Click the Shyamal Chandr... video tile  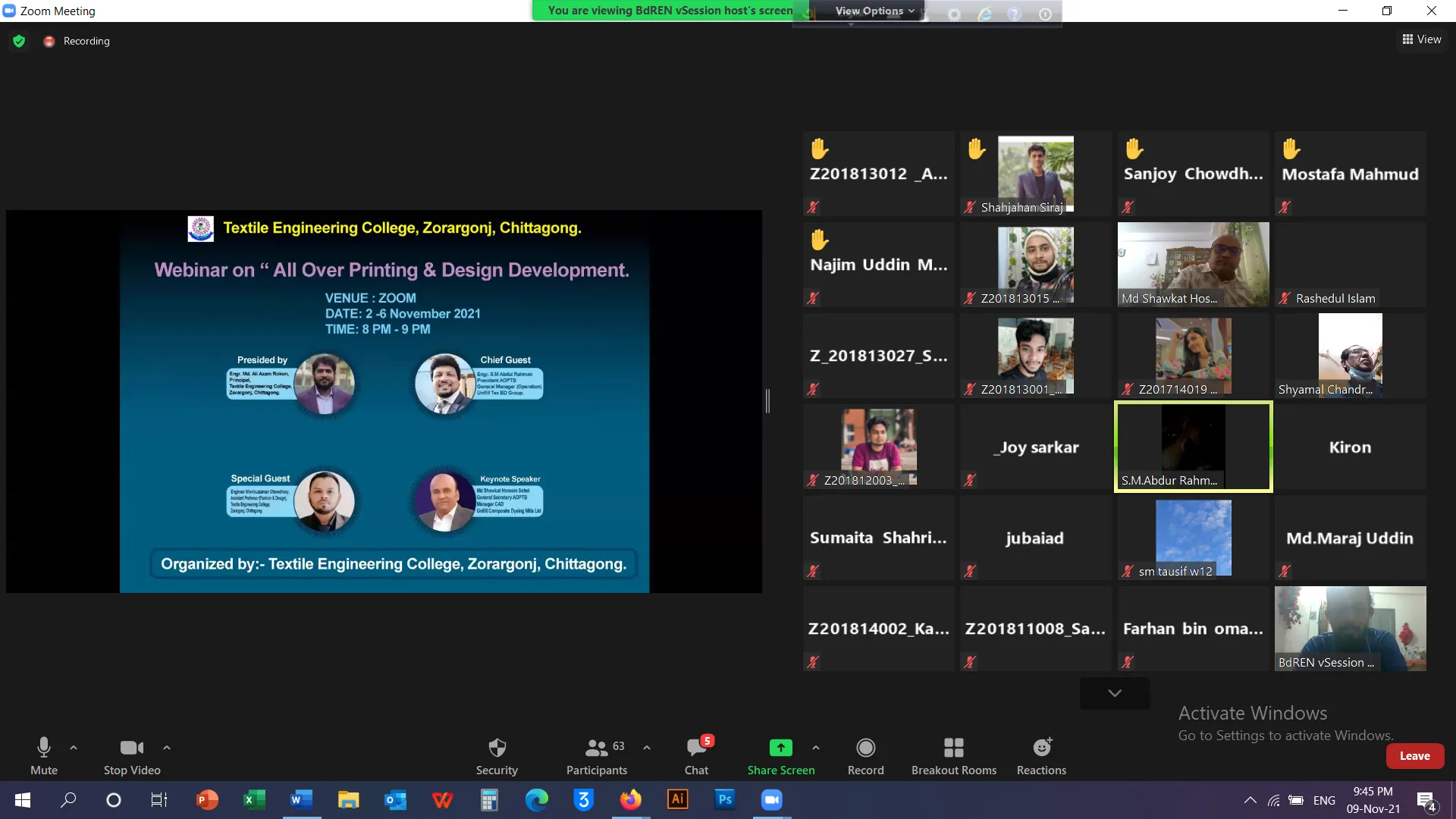click(1351, 356)
